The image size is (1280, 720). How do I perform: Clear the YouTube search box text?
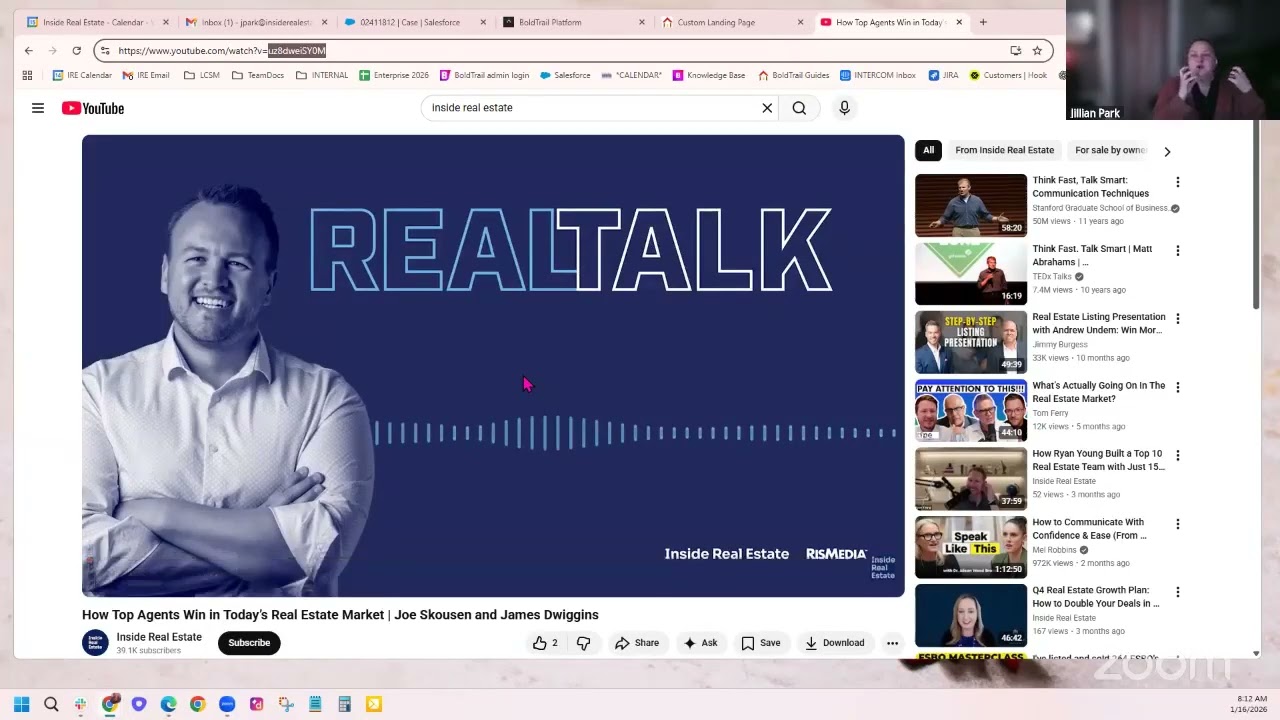click(767, 108)
